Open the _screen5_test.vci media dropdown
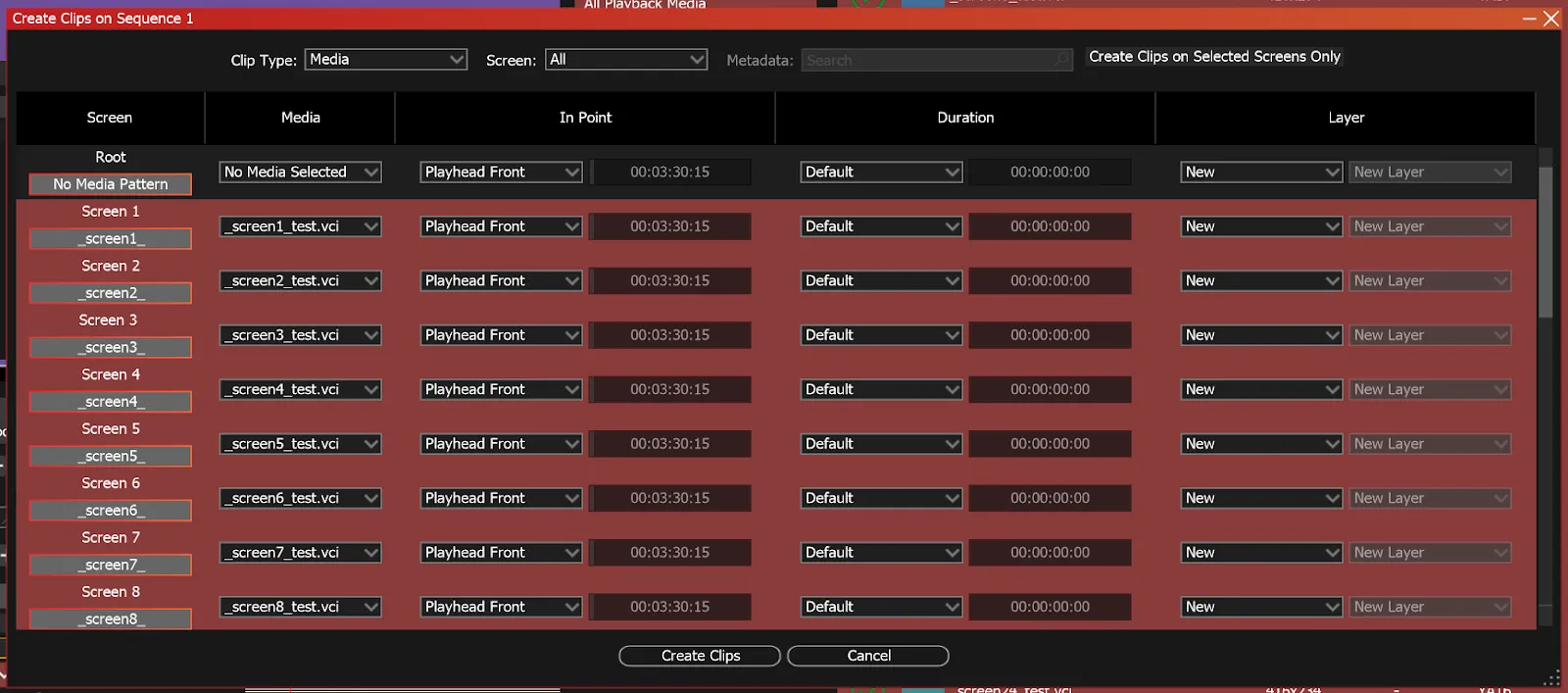This screenshot has height=693, width=1568. [x=300, y=444]
